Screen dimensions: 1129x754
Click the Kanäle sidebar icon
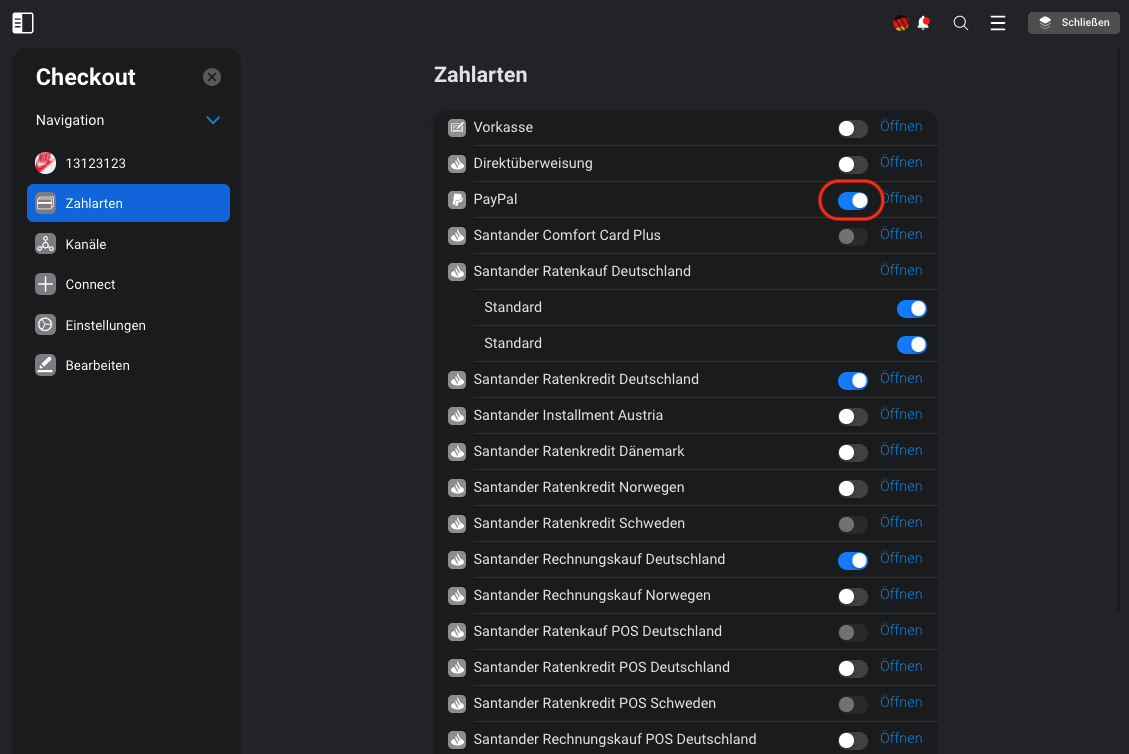pyautogui.click(x=45, y=244)
